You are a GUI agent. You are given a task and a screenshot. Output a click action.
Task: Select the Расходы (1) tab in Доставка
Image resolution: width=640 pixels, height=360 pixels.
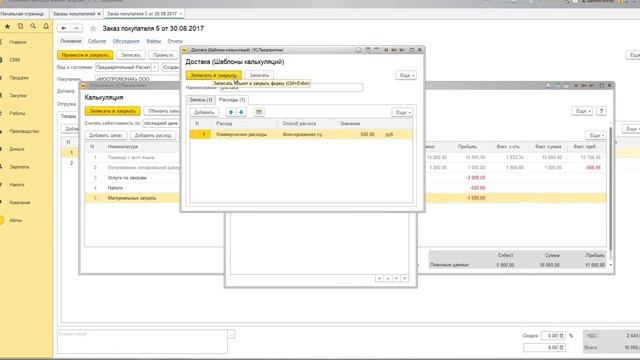(x=232, y=100)
